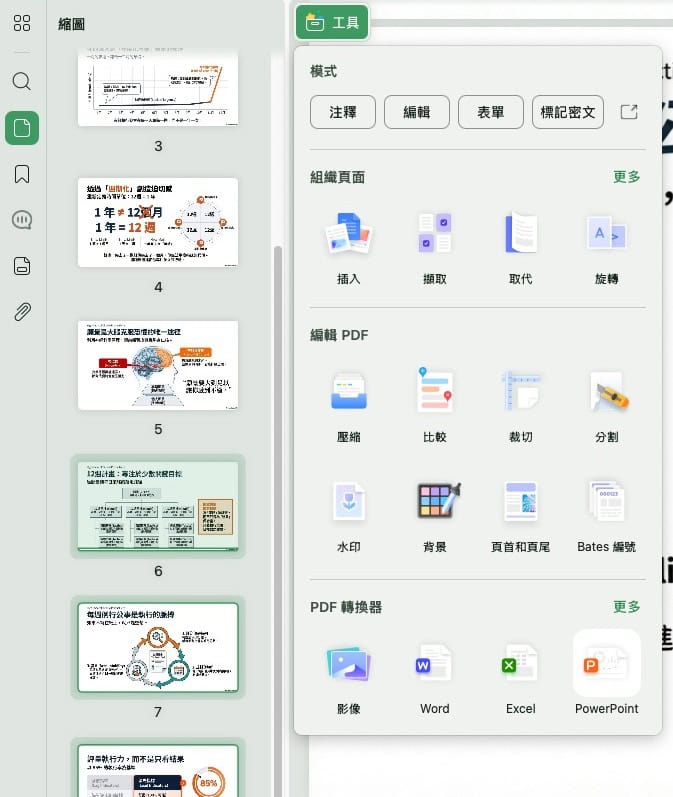Open 更多 link in 組織頁面 section
This screenshot has width=673, height=797.
pos(626,177)
